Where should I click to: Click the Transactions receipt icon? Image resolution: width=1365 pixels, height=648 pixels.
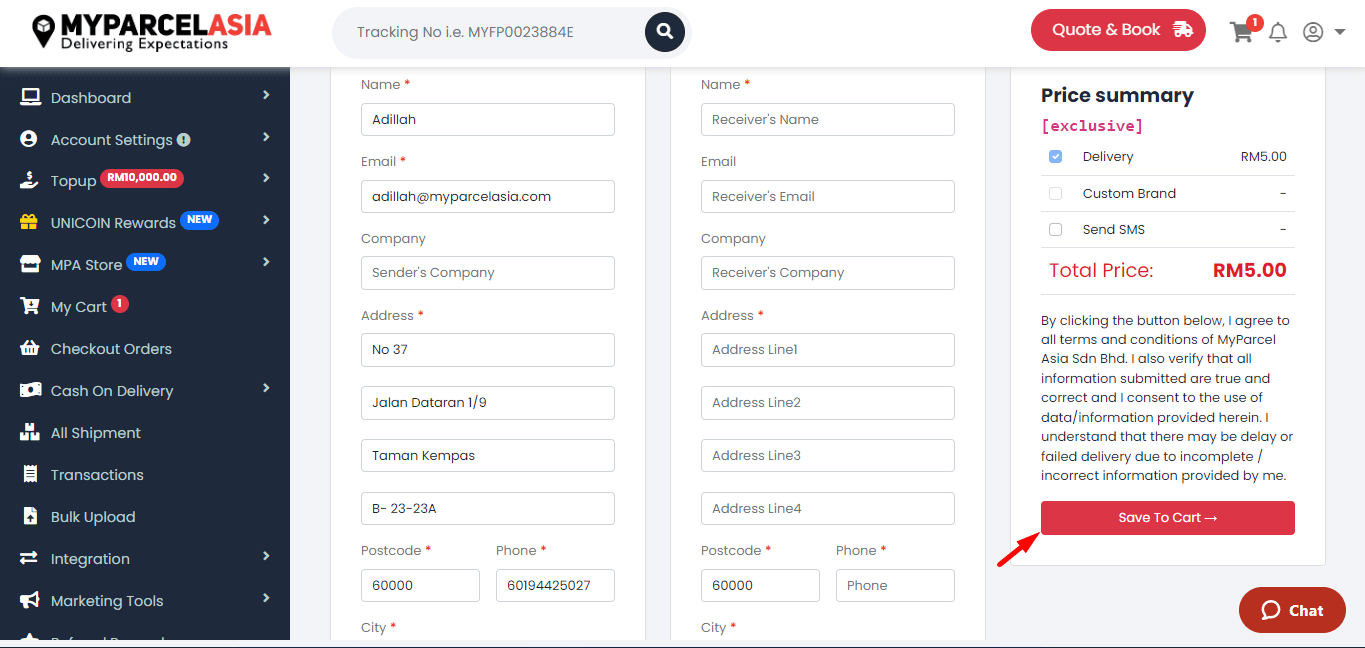(x=30, y=475)
